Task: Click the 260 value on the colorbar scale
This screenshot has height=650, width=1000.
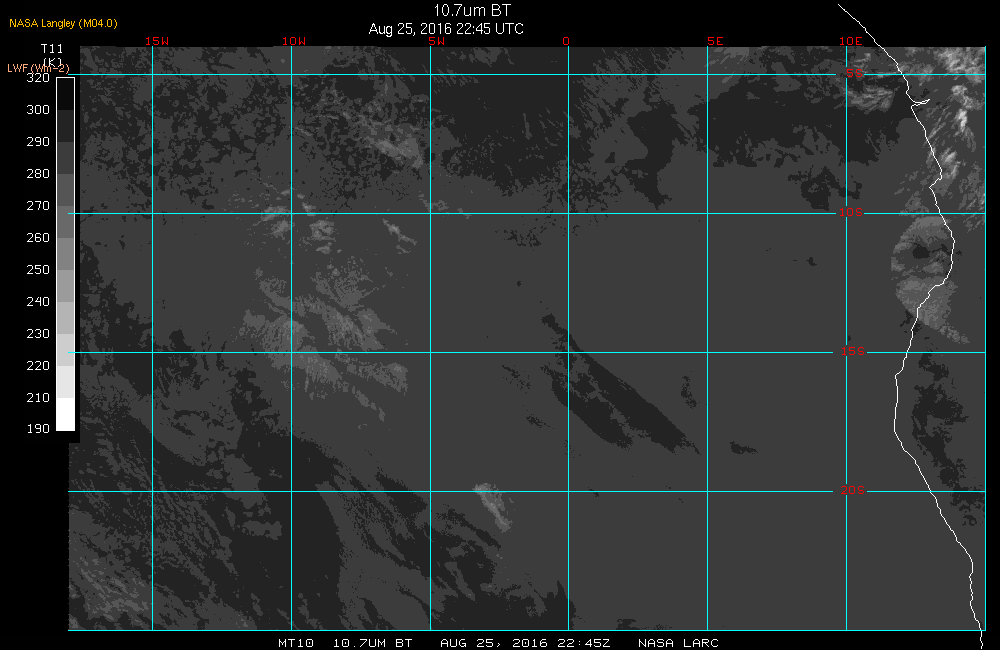Action: (38, 237)
